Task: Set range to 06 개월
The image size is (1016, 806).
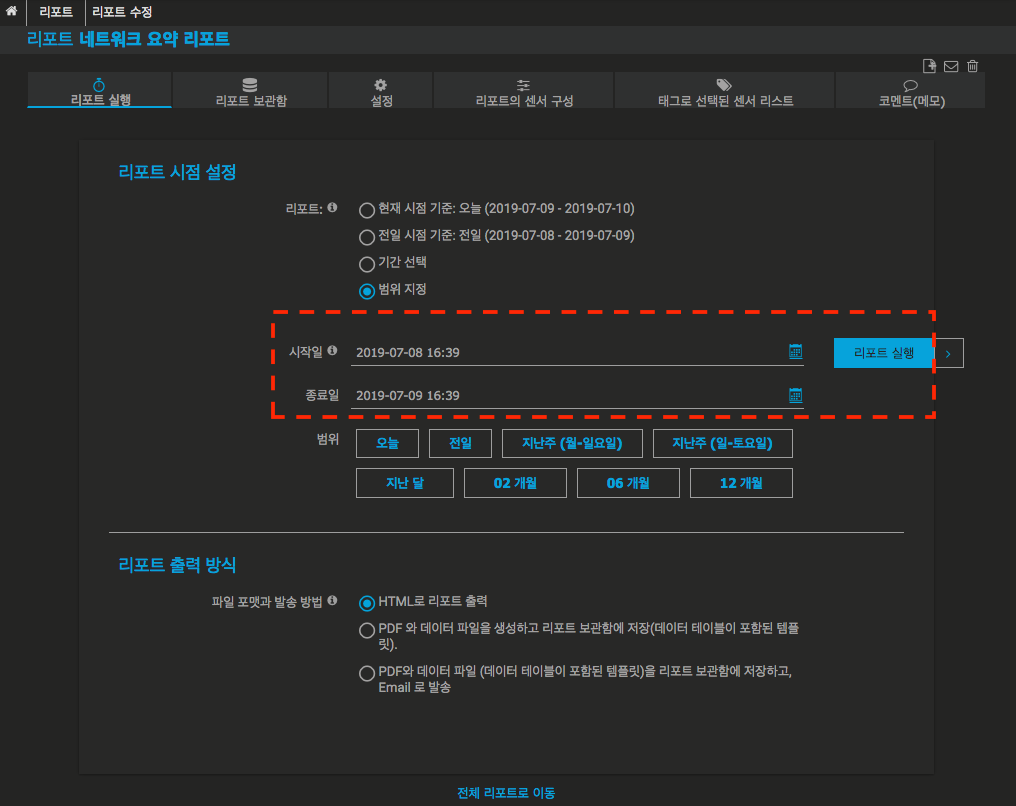Action: pyautogui.click(x=628, y=483)
